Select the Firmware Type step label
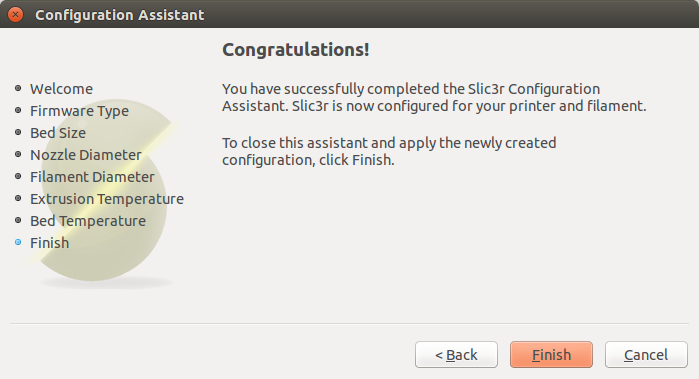 (x=79, y=111)
